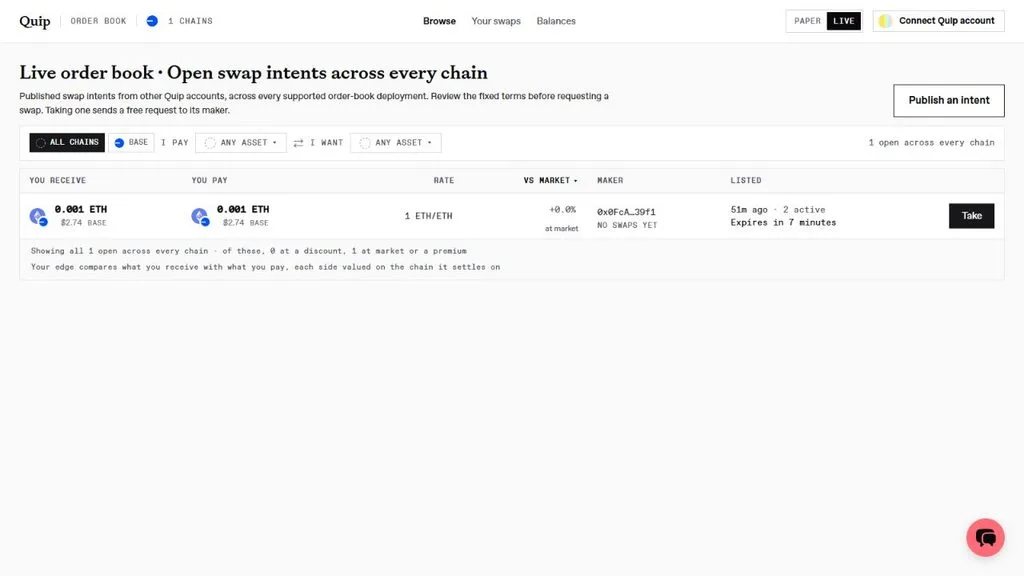Switch to LIVE mode
1024x576 pixels.
tap(844, 21)
